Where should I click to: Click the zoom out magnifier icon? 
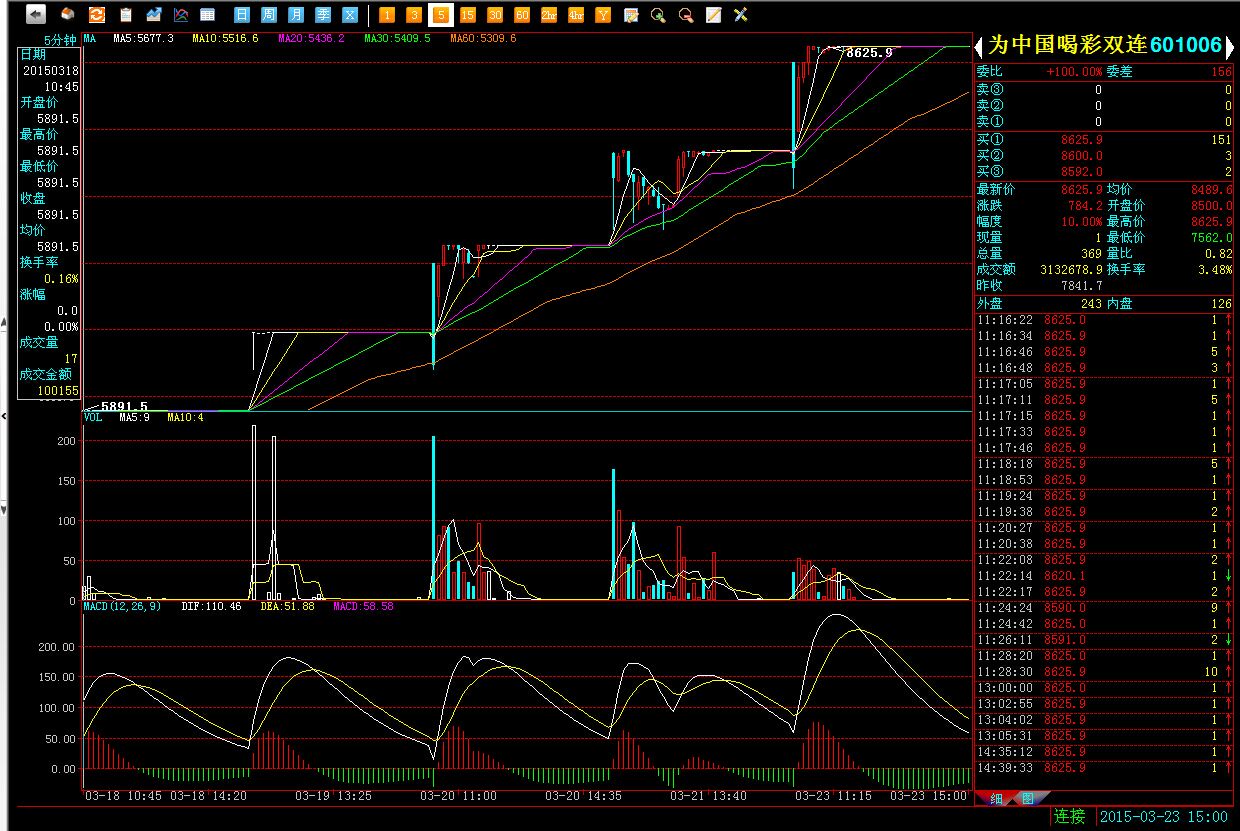pyautogui.click(x=686, y=15)
